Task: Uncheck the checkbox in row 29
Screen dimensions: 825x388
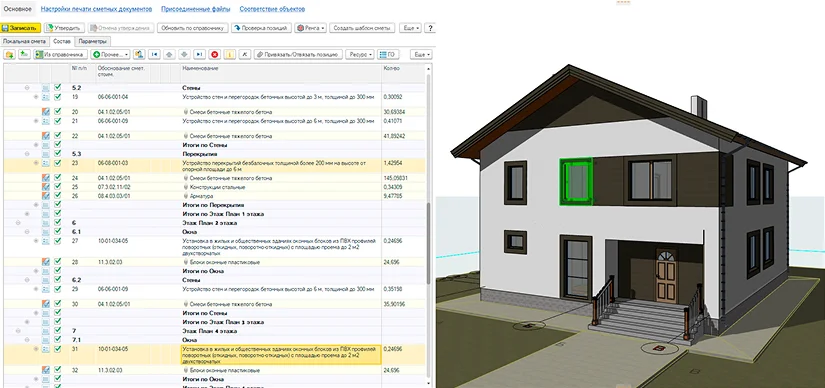Action: 58,289
